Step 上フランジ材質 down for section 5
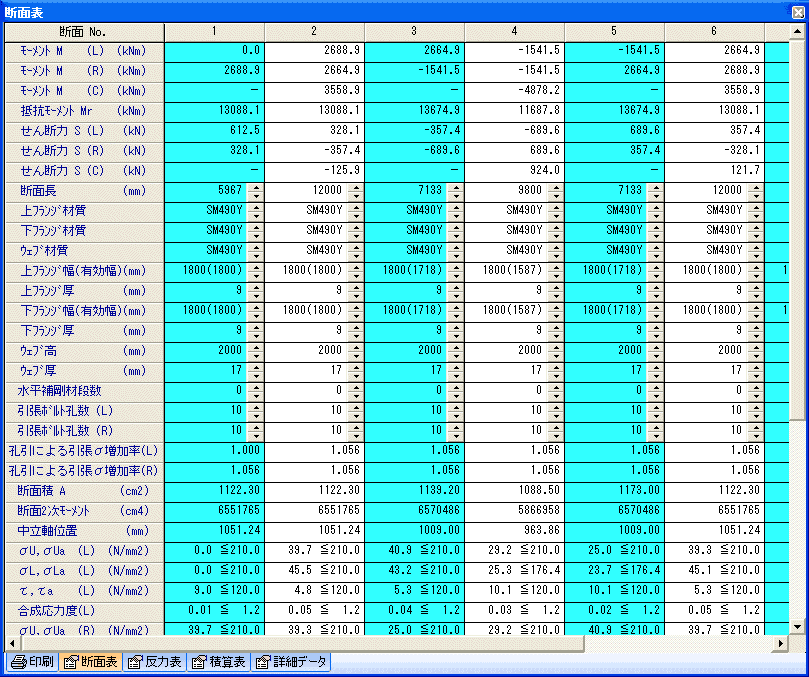The width and height of the screenshot is (809, 677). (x=656, y=217)
